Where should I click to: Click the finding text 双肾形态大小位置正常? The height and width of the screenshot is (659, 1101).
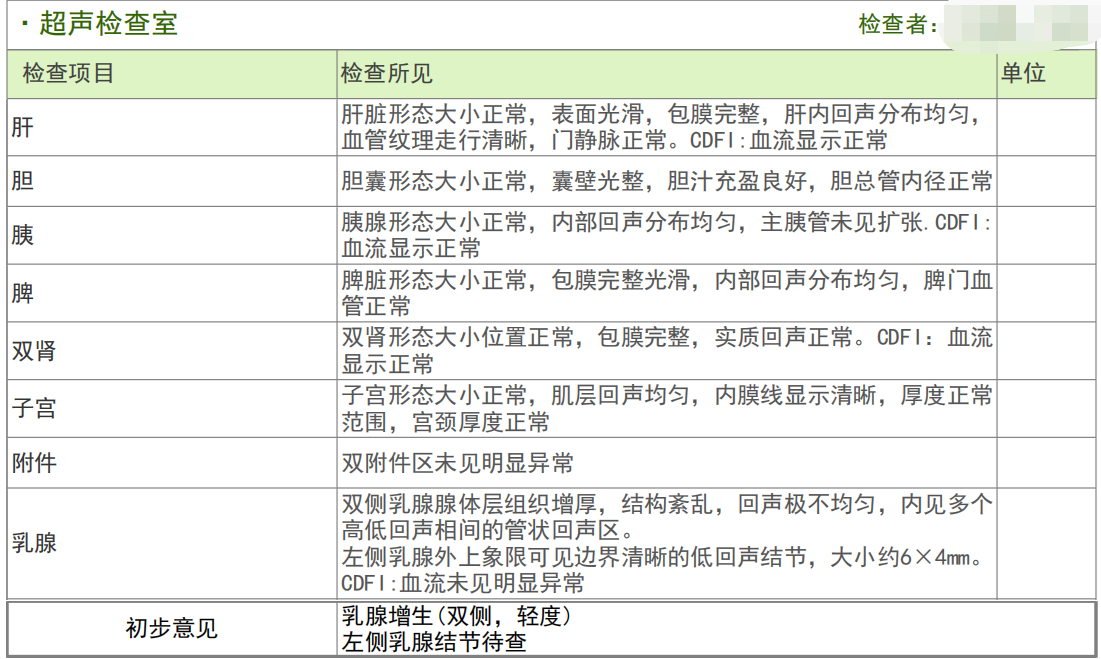(457, 338)
